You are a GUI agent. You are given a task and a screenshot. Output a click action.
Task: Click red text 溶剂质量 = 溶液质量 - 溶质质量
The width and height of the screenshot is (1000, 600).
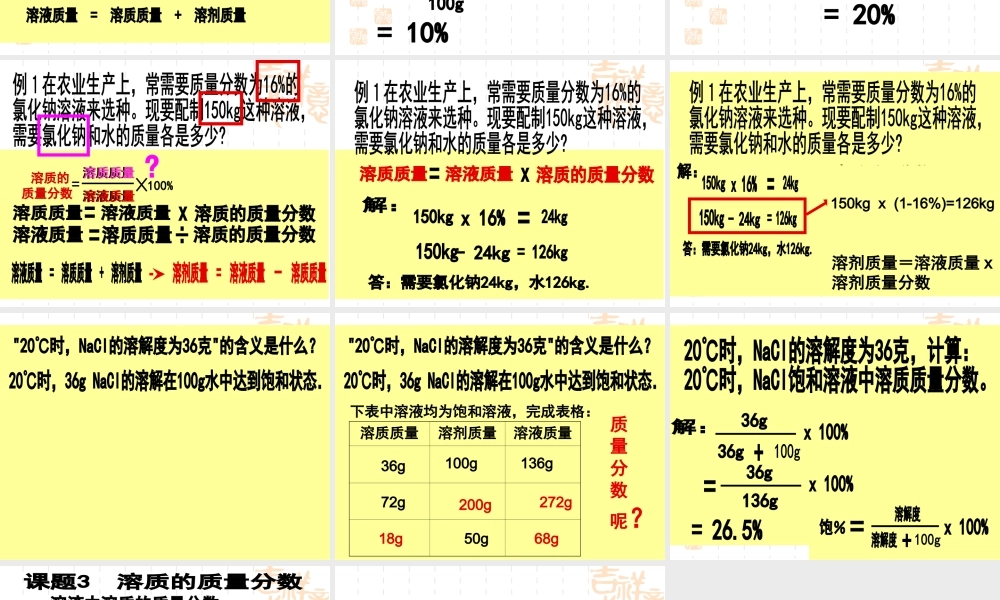[x=249, y=274]
